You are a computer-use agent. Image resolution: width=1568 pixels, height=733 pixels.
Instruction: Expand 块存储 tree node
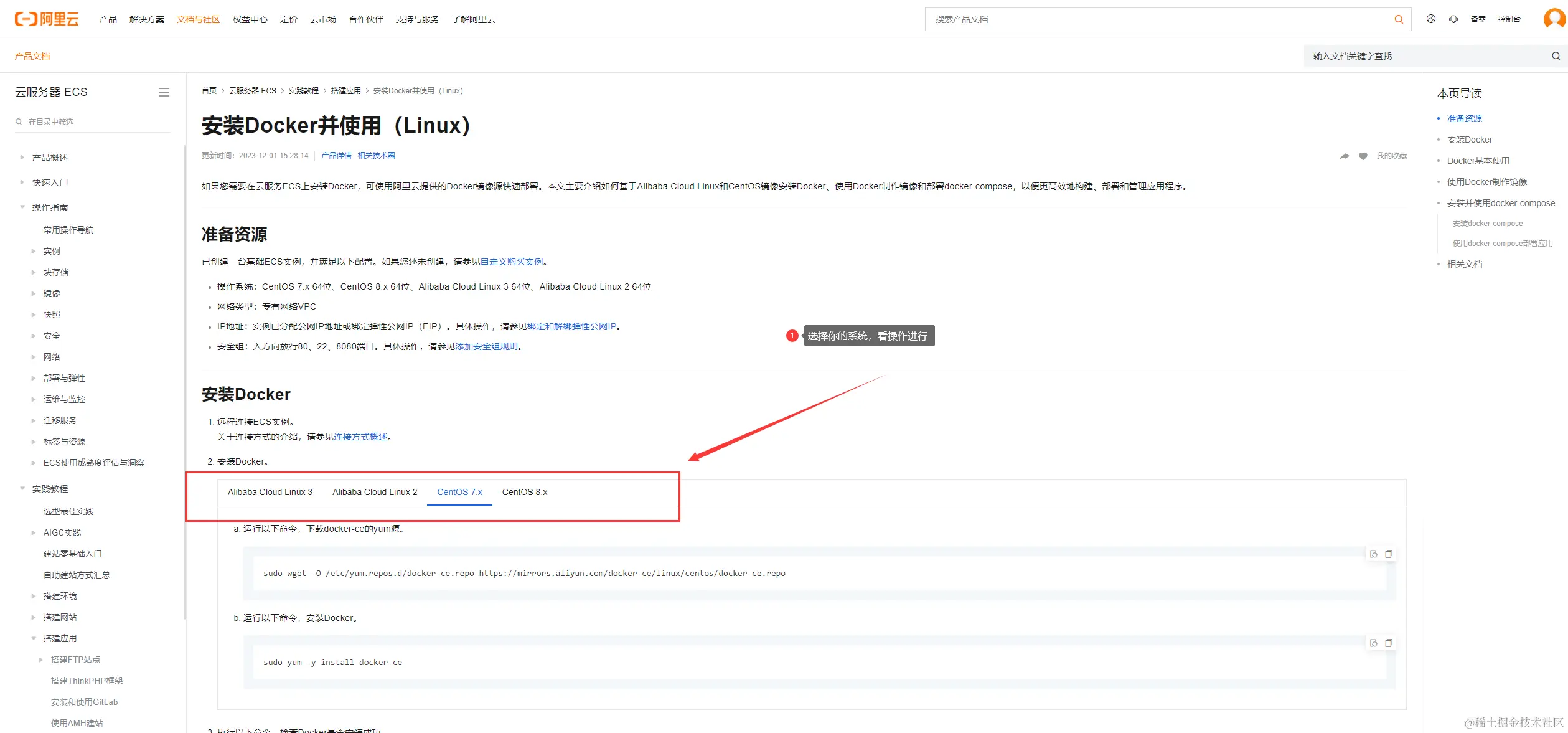click(34, 272)
